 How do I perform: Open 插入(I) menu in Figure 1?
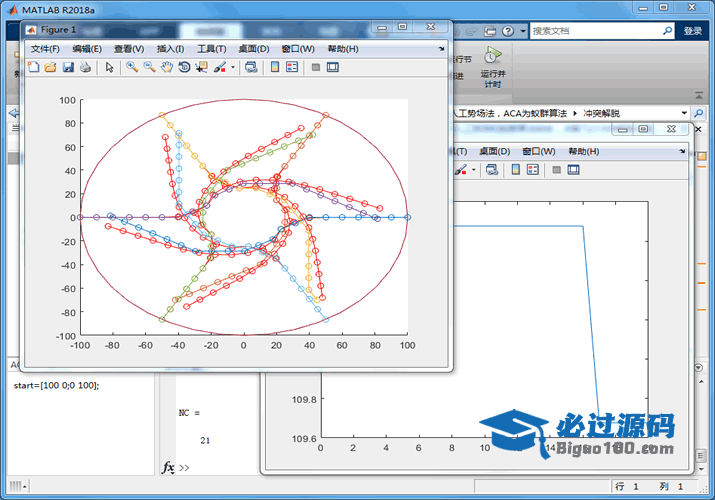pos(171,49)
